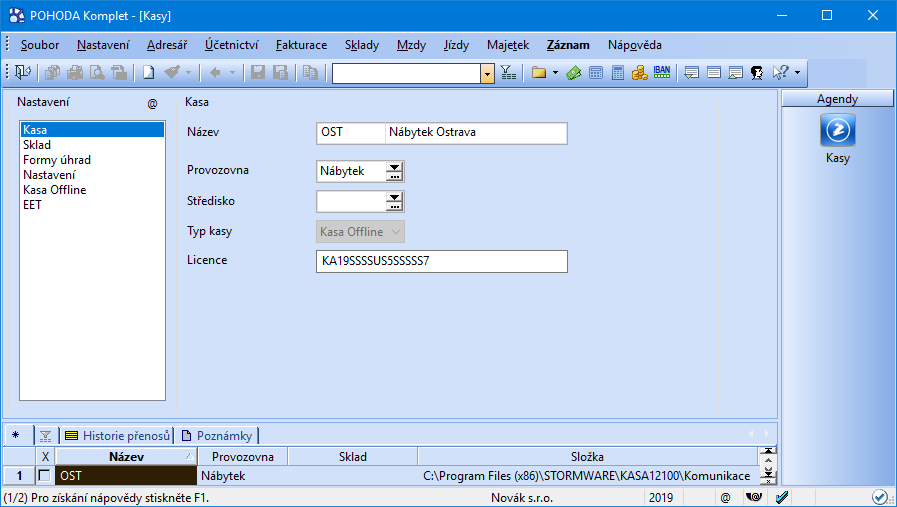The width and height of the screenshot is (897, 507).
Task: Click the IBAN toolbar icon
Action: (x=662, y=72)
